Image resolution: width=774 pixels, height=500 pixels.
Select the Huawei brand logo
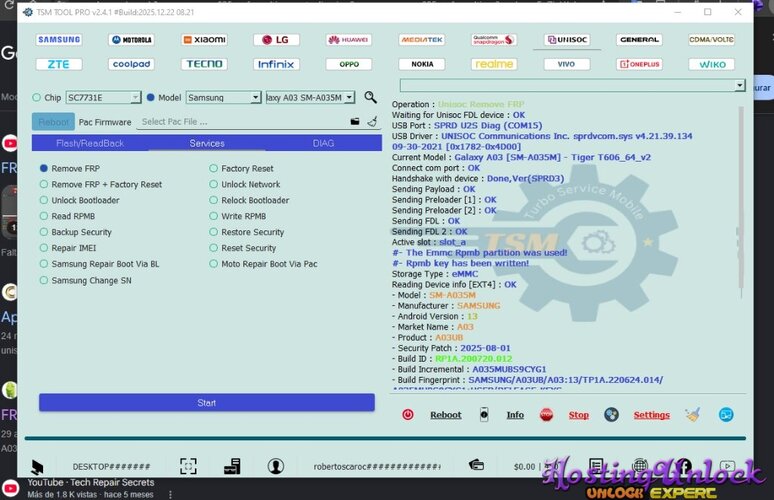348,39
